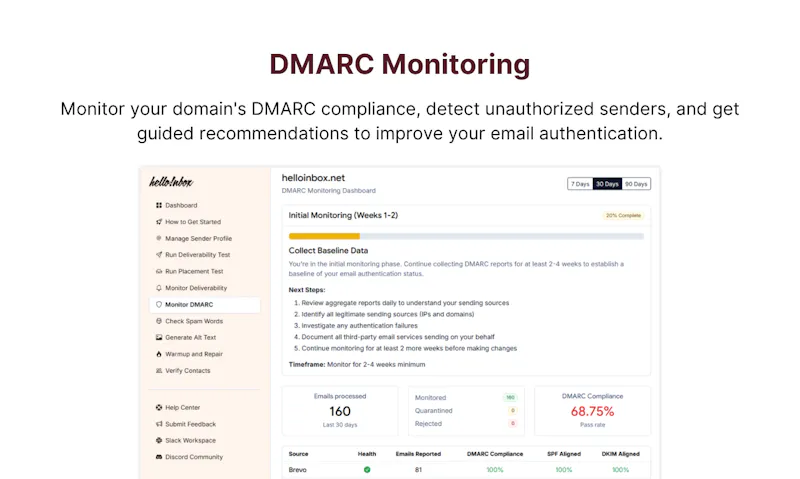Click the Slack Workspace icon
This screenshot has width=800, height=479.
click(x=159, y=440)
